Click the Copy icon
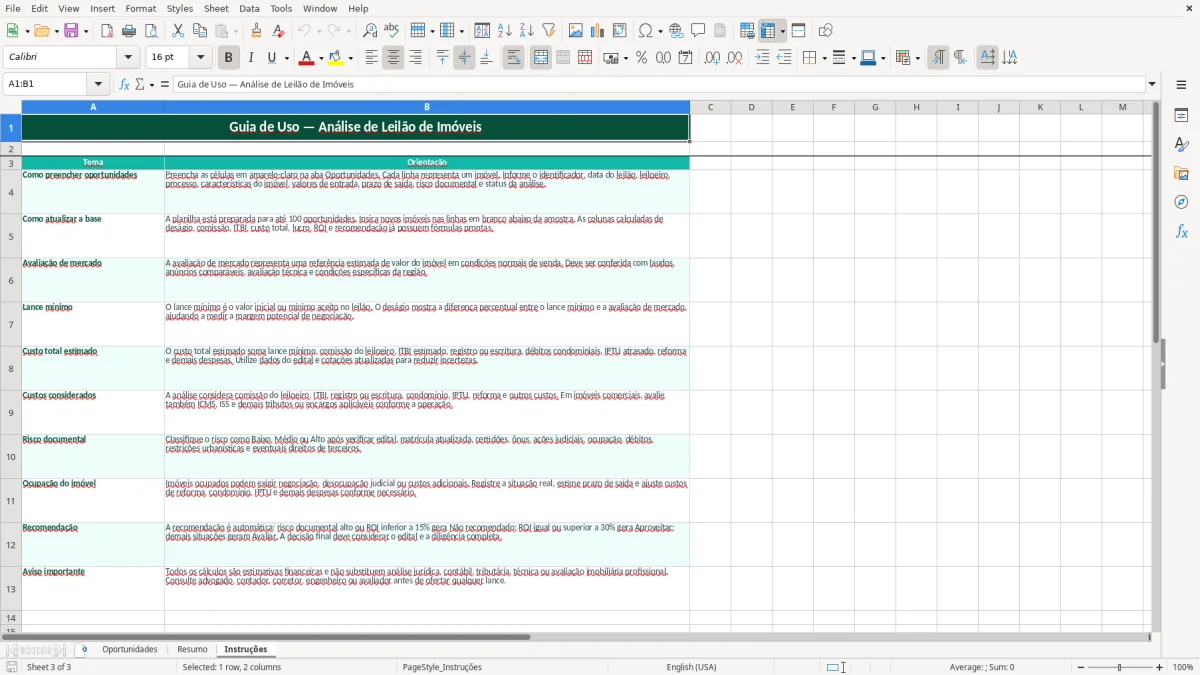 (200, 31)
